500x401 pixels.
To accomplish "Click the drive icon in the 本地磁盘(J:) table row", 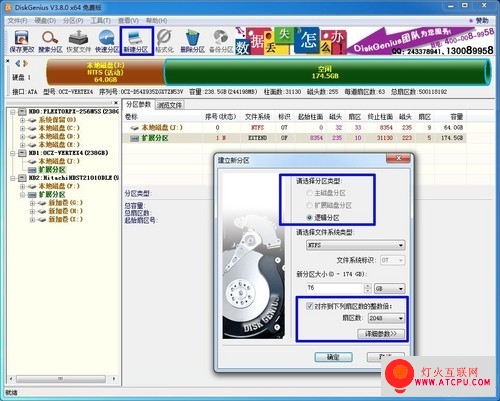I will coord(134,128).
